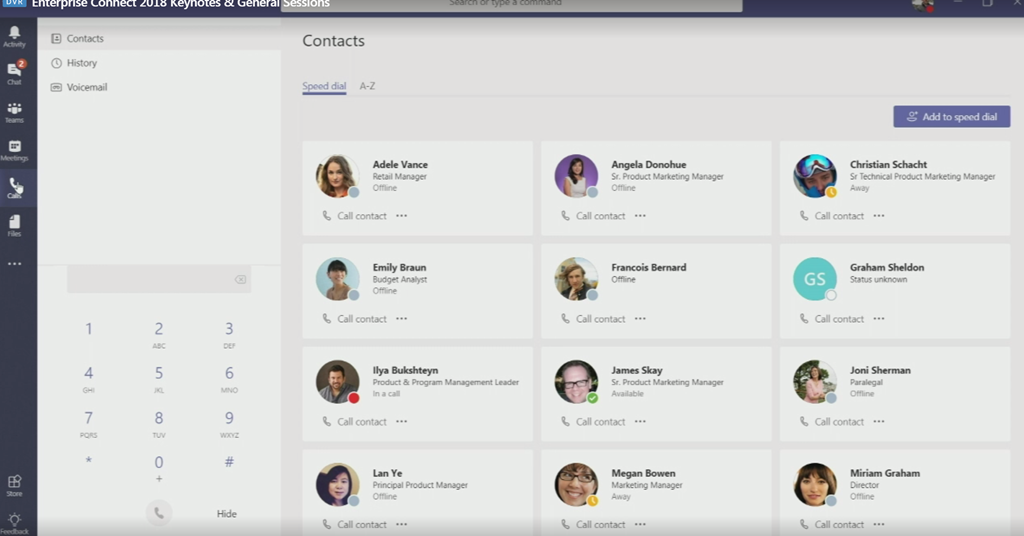Open the Files icon in sidebar

coord(14,225)
